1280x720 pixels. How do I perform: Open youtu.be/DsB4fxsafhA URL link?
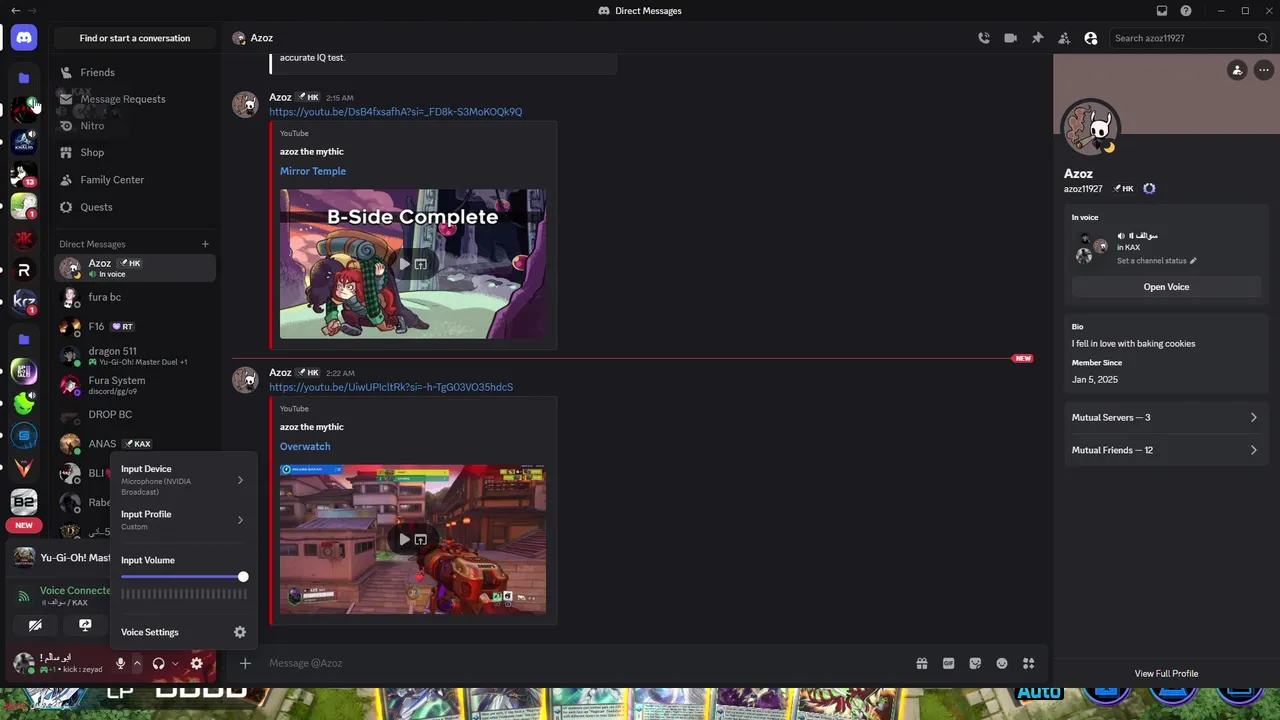[x=395, y=112]
